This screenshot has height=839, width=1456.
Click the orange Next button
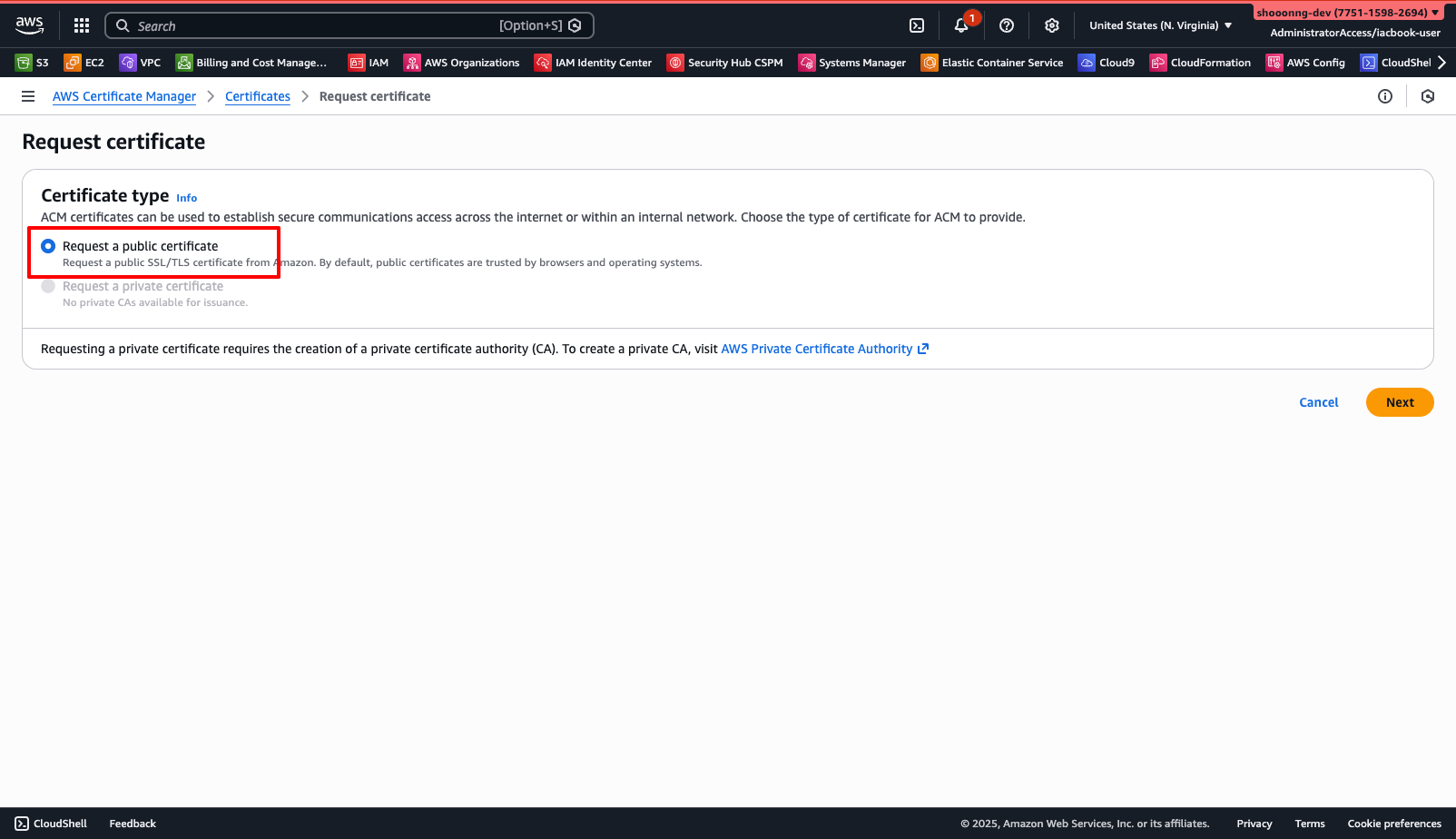[x=1400, y=402]
